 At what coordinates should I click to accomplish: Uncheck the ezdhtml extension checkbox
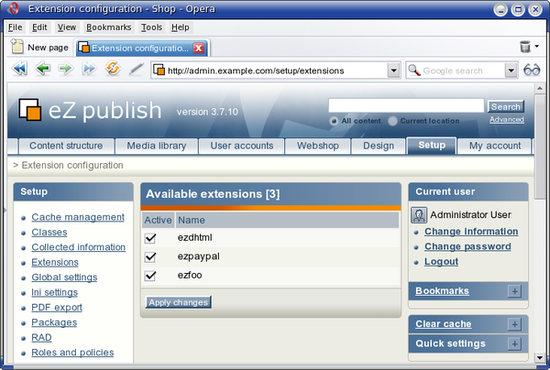150,238
